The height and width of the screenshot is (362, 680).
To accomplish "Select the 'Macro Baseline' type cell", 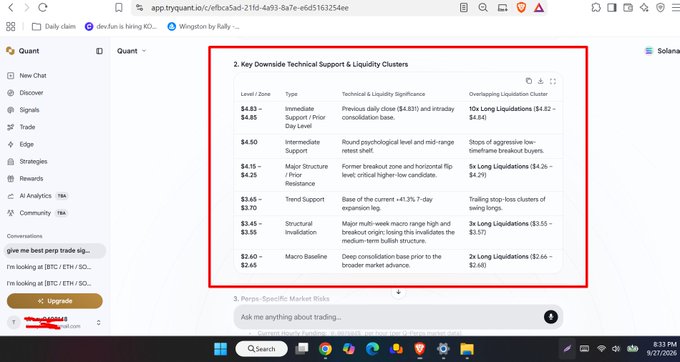I will pyautogui.click(x=306, y=257).
